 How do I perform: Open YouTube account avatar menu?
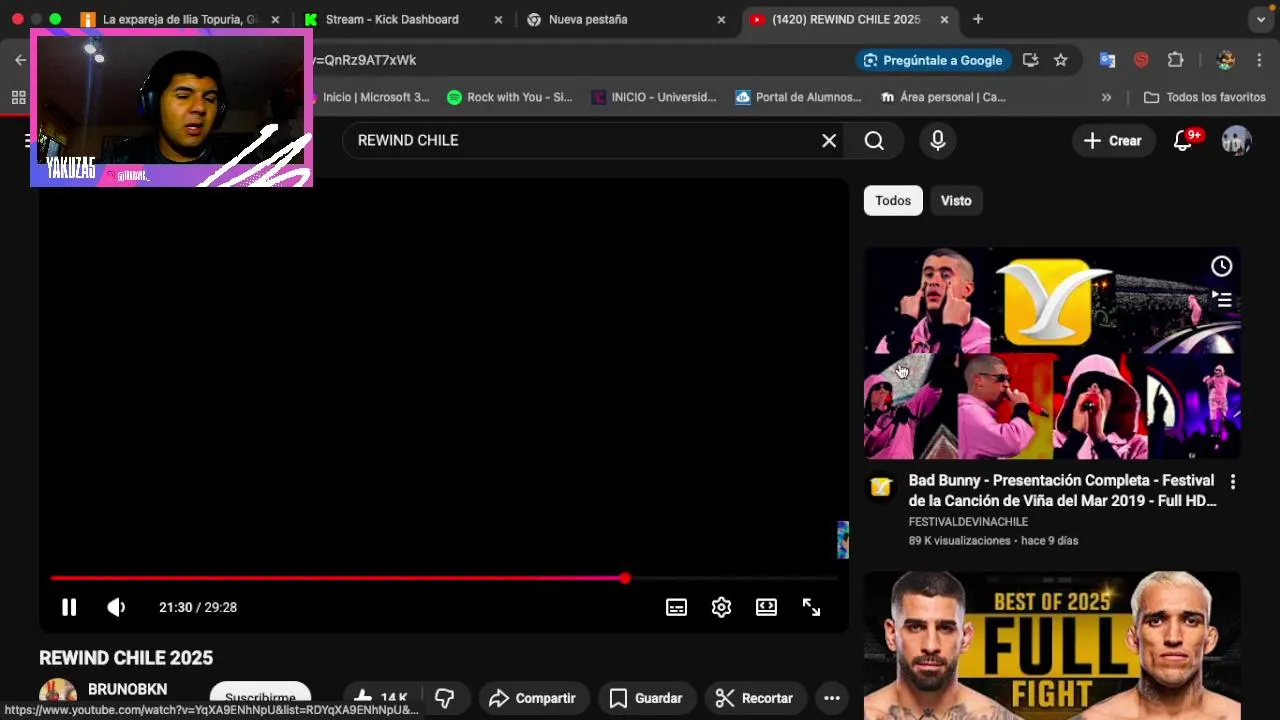pyautogui.click(x=1237, y=141)
